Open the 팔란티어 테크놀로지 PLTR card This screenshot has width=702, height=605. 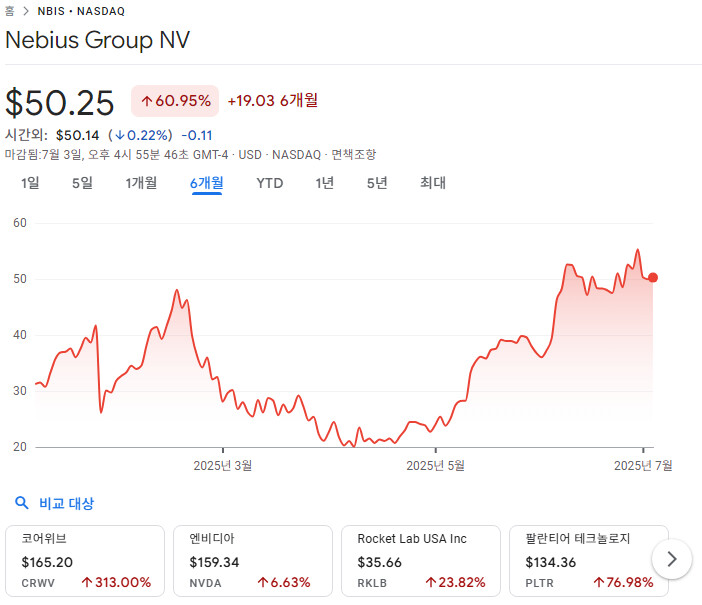pos(588,560)
